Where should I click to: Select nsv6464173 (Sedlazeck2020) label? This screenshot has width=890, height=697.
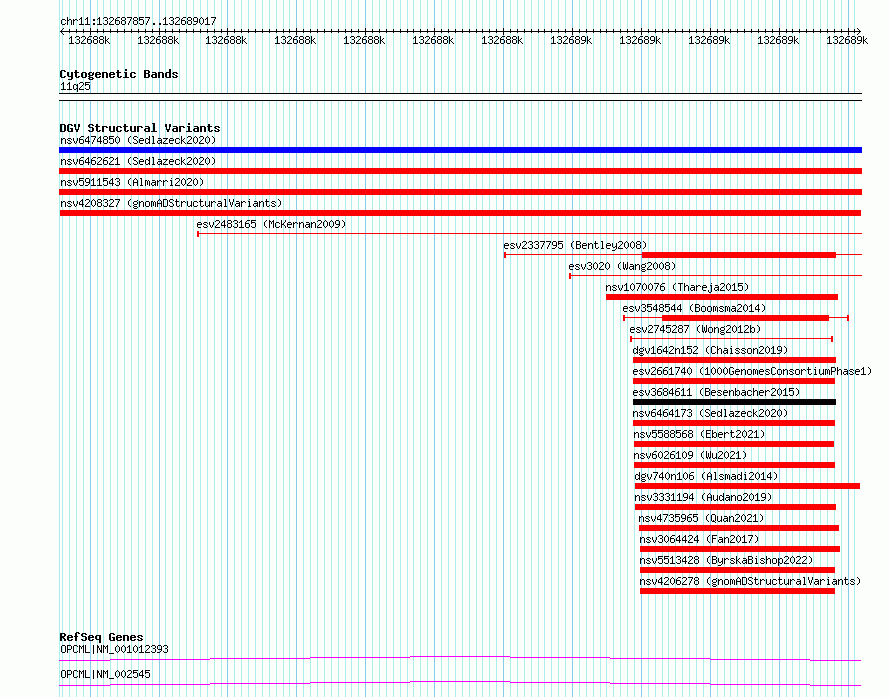tap(710, 413)
